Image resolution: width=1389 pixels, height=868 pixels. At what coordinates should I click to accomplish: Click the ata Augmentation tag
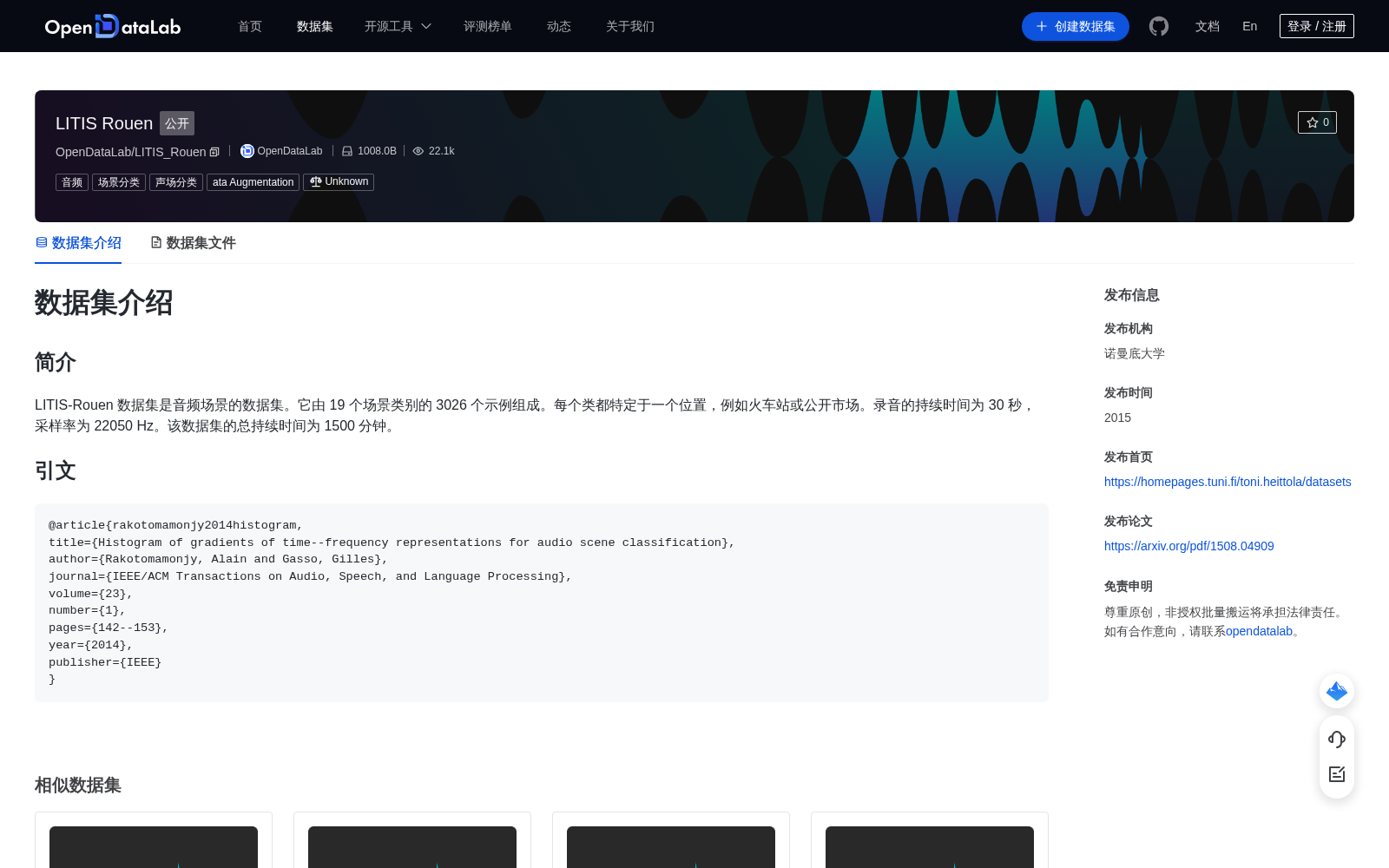(253, 182)
